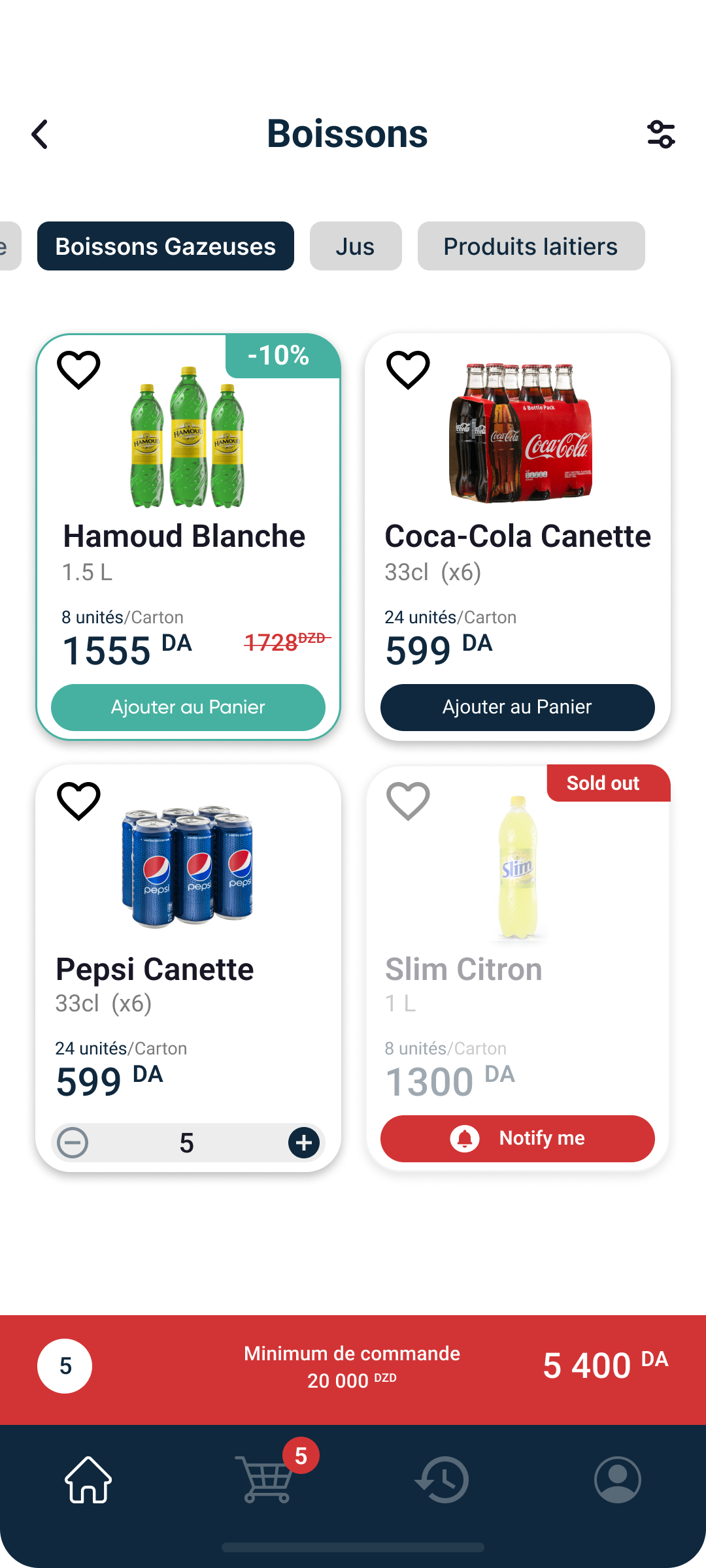Favorite the Slim Citron product
Viewport: 706px width, 1568px height.
[x=408, y=801]
